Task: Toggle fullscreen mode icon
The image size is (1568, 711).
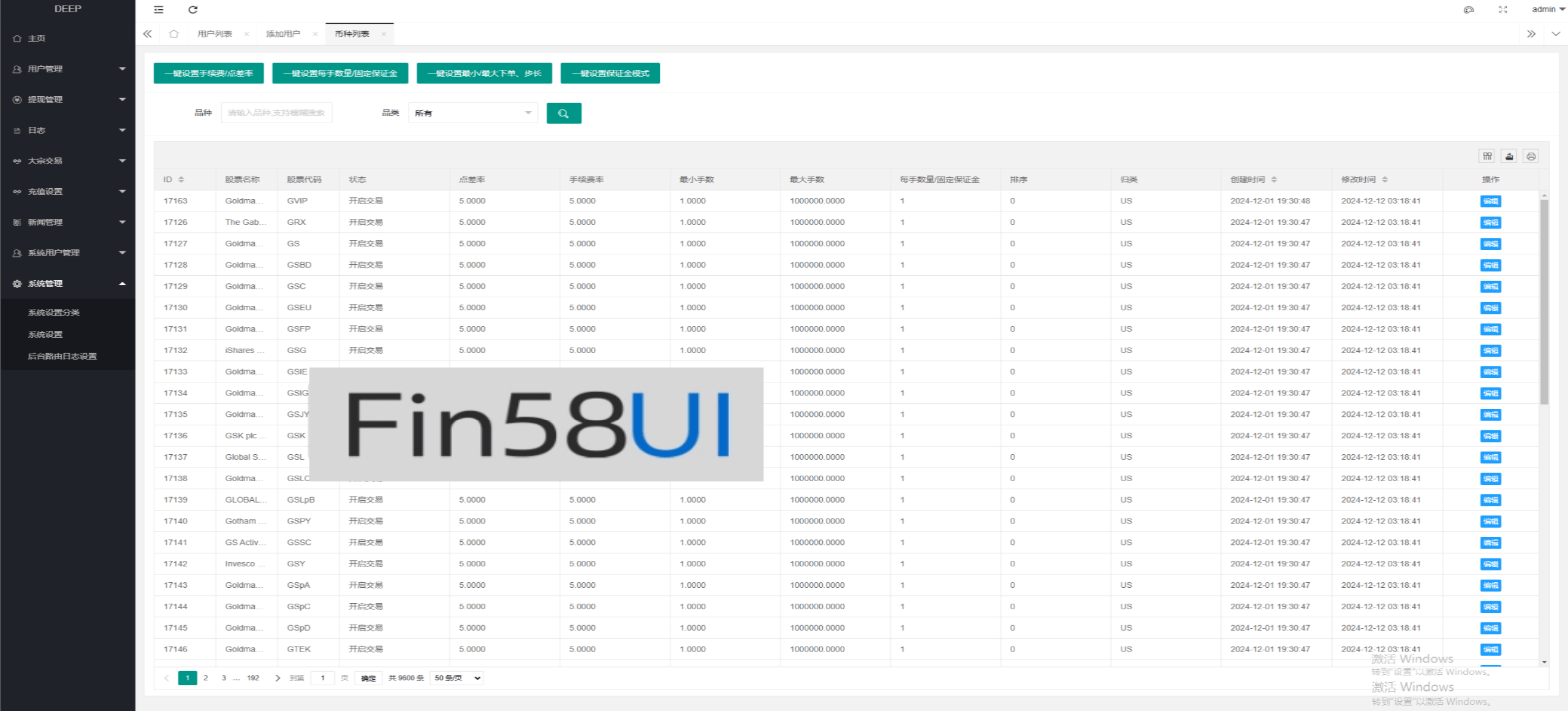Action: pyautogui.click(x=1503, y=9)
